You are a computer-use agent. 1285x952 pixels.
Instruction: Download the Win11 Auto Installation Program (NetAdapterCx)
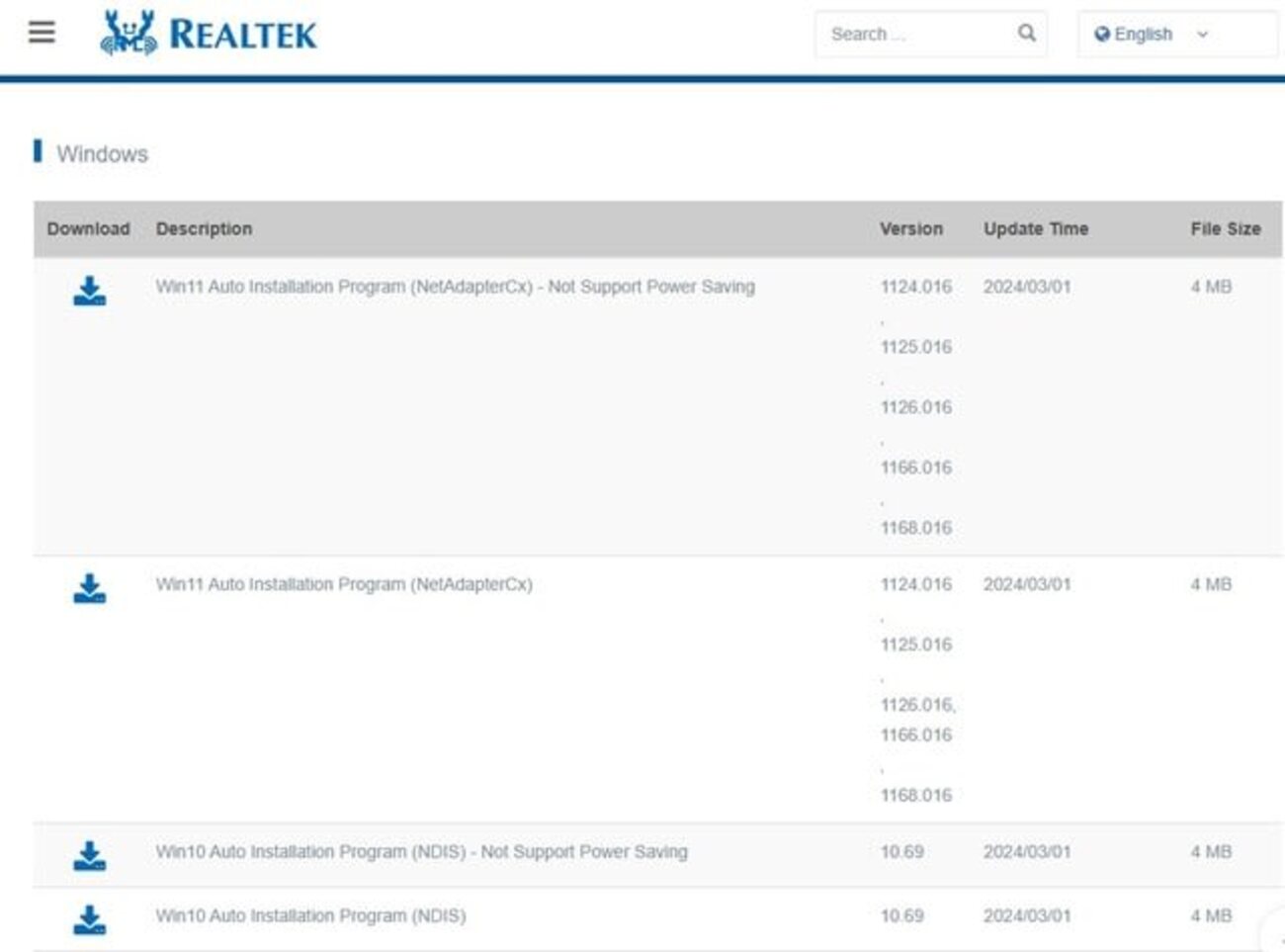[x=88, y=586]
